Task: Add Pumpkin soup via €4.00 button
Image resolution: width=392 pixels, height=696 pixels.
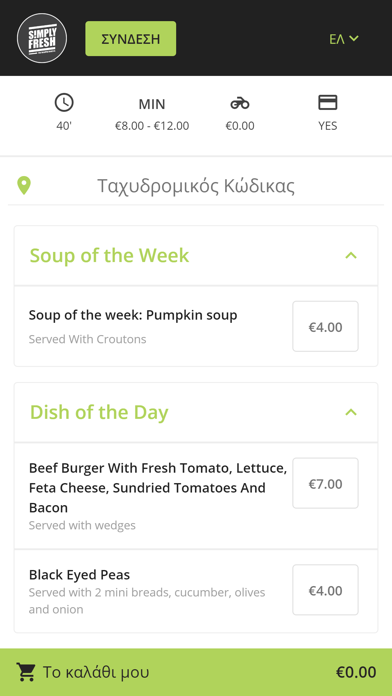Action: point(325,327)
